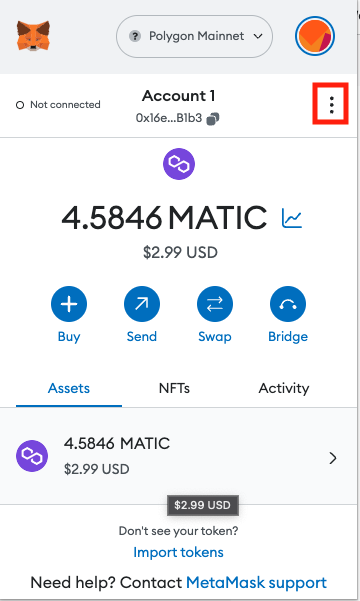Click the Bridge icon

coord(288,304)
